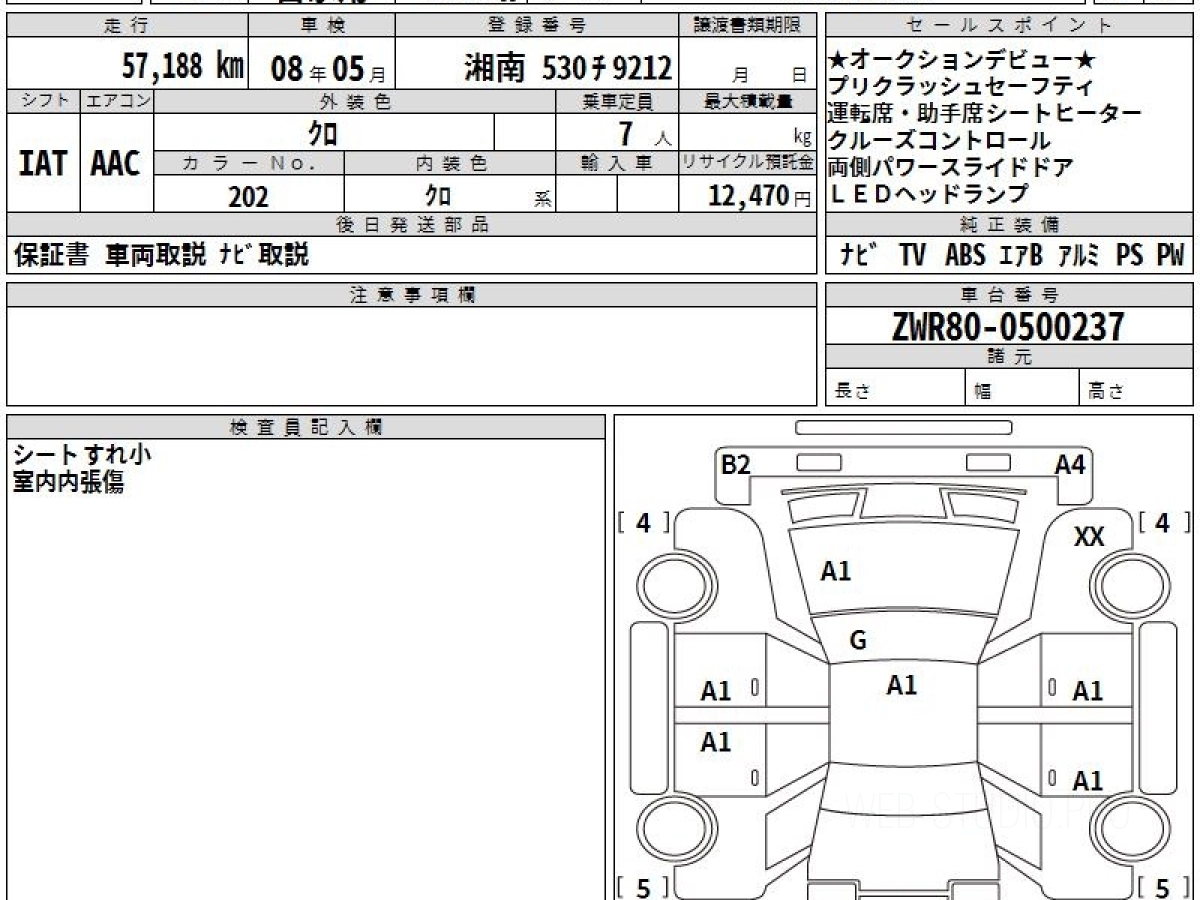Click the A4 damage mark on diagram
The width and height of the screenshot is (1200, 900).
coord(1070,465)
